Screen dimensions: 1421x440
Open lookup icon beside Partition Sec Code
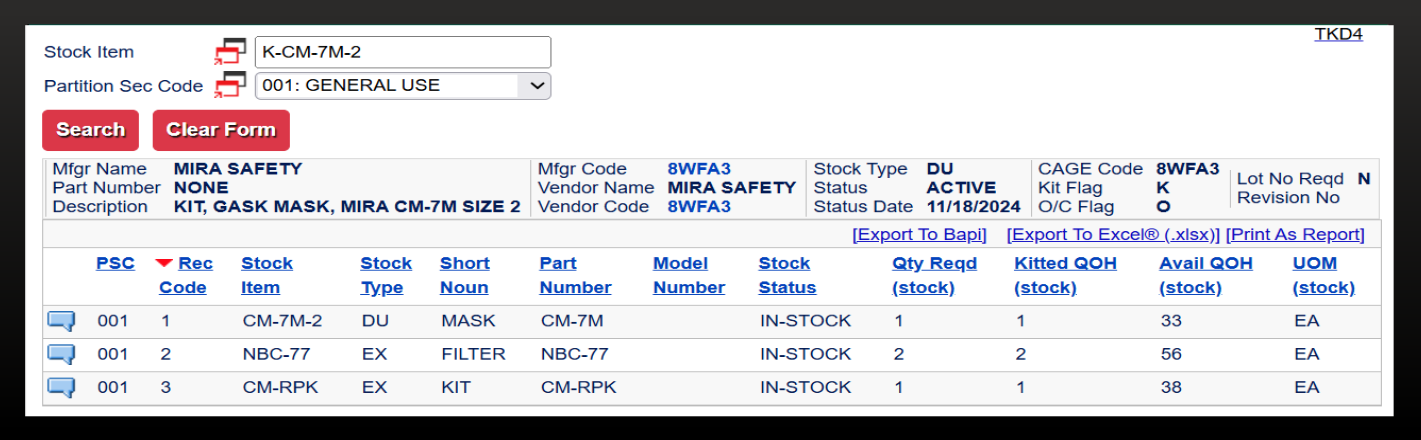point(231,85)
